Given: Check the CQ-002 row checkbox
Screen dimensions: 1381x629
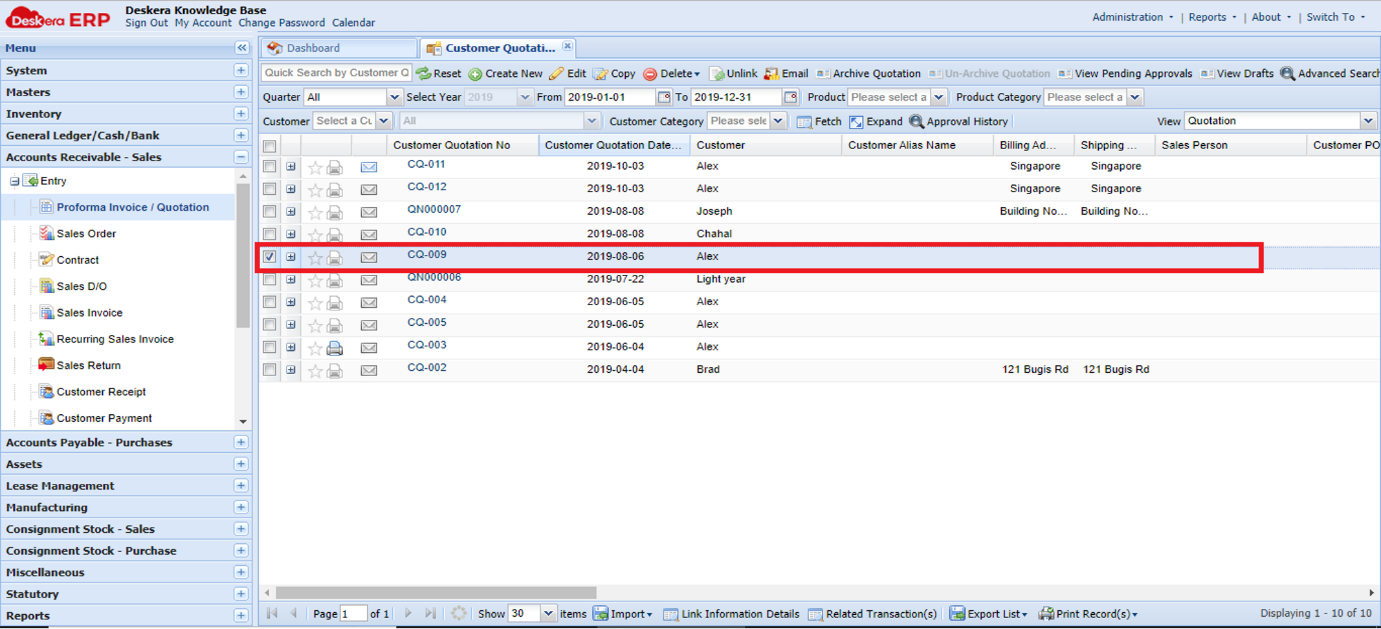Looking at the screenshot, I should (x=270, y=370).
